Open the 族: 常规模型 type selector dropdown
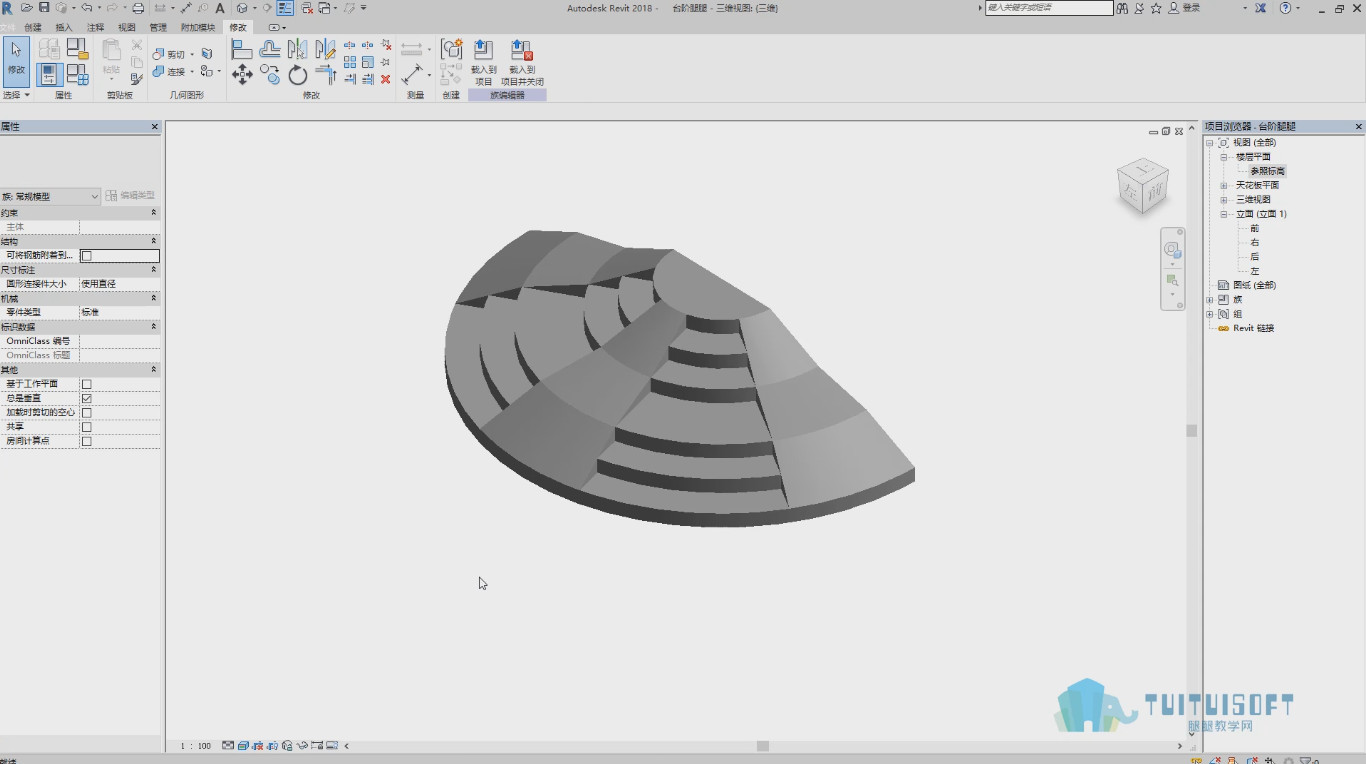 pyautogui.click(x=50, y=196)
